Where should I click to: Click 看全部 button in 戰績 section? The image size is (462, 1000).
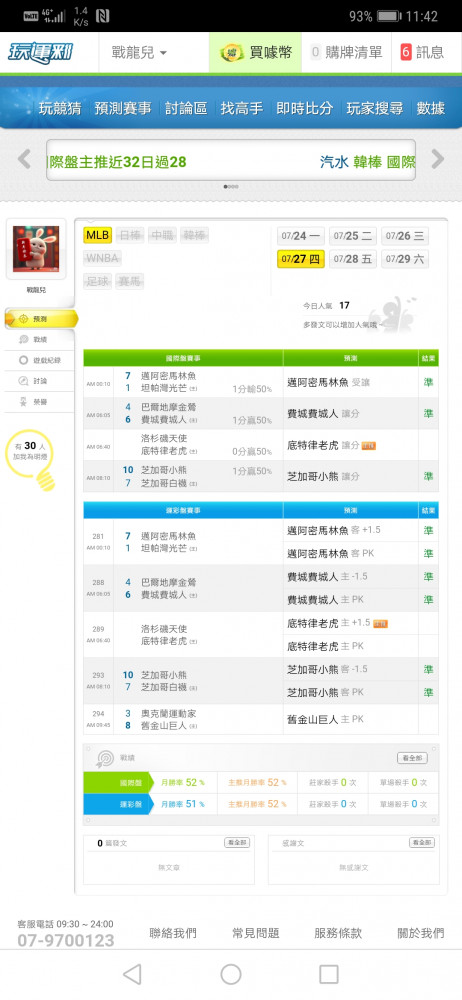pos(412,758)
